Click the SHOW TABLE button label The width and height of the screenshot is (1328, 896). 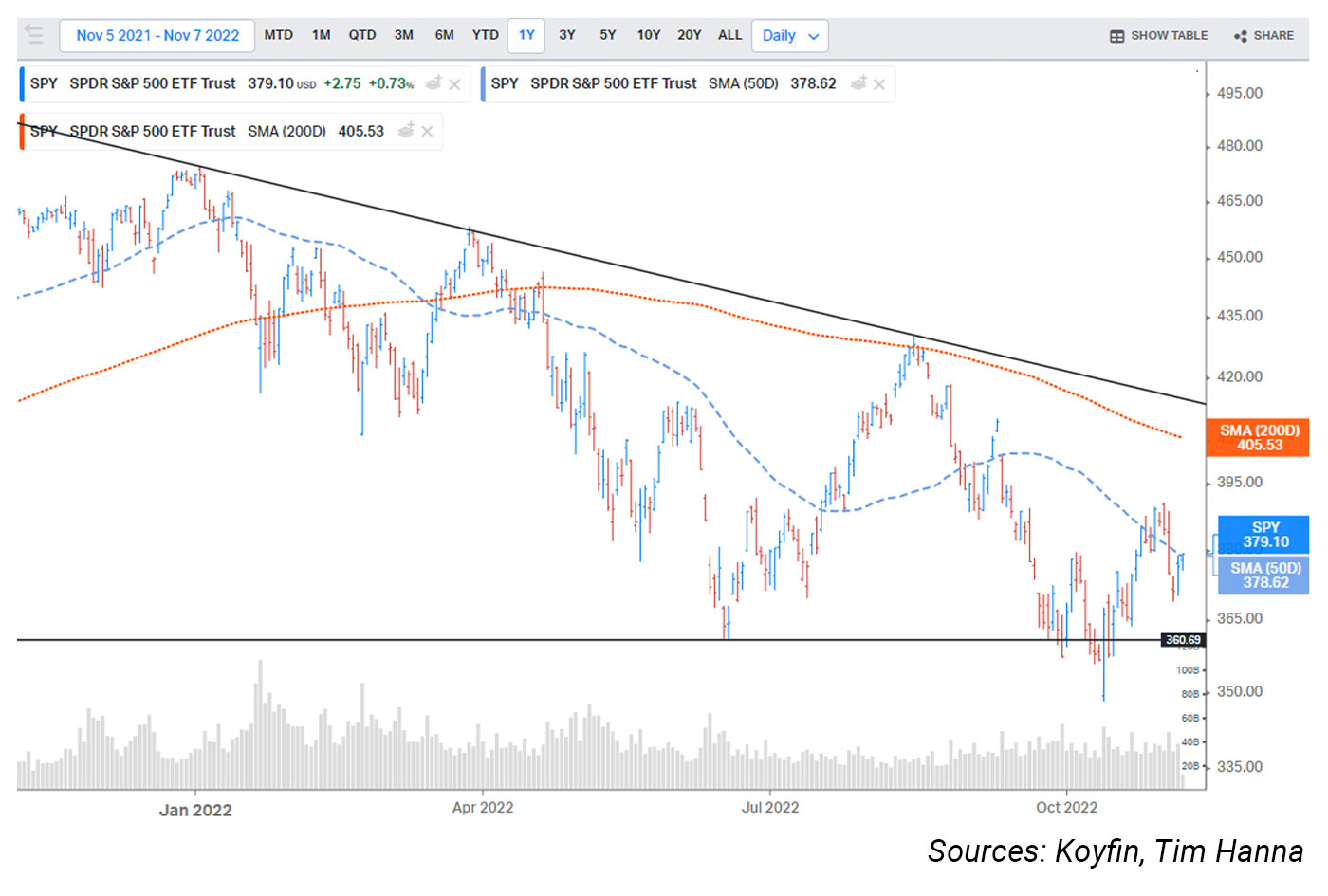pyautogui.click(x=1169, y=36)
